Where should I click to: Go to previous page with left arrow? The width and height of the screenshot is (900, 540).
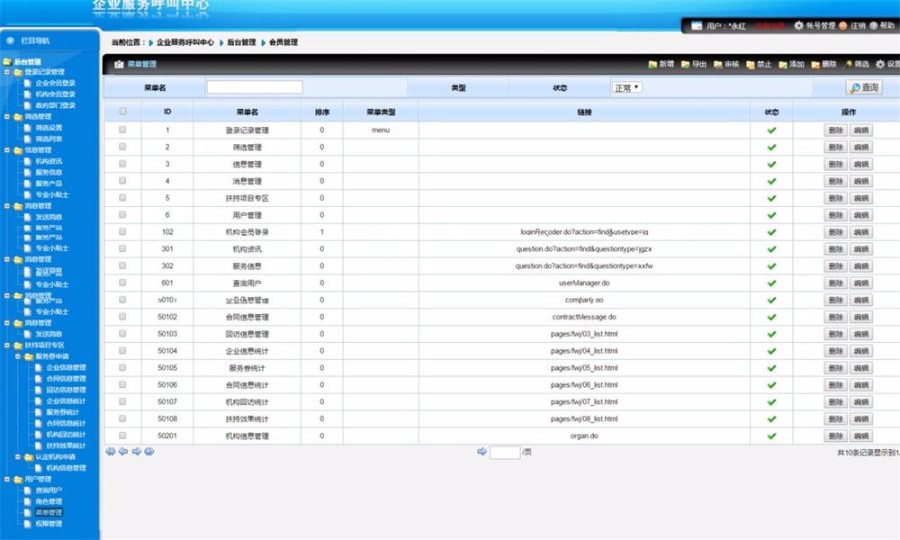click(x=123, y=452)
